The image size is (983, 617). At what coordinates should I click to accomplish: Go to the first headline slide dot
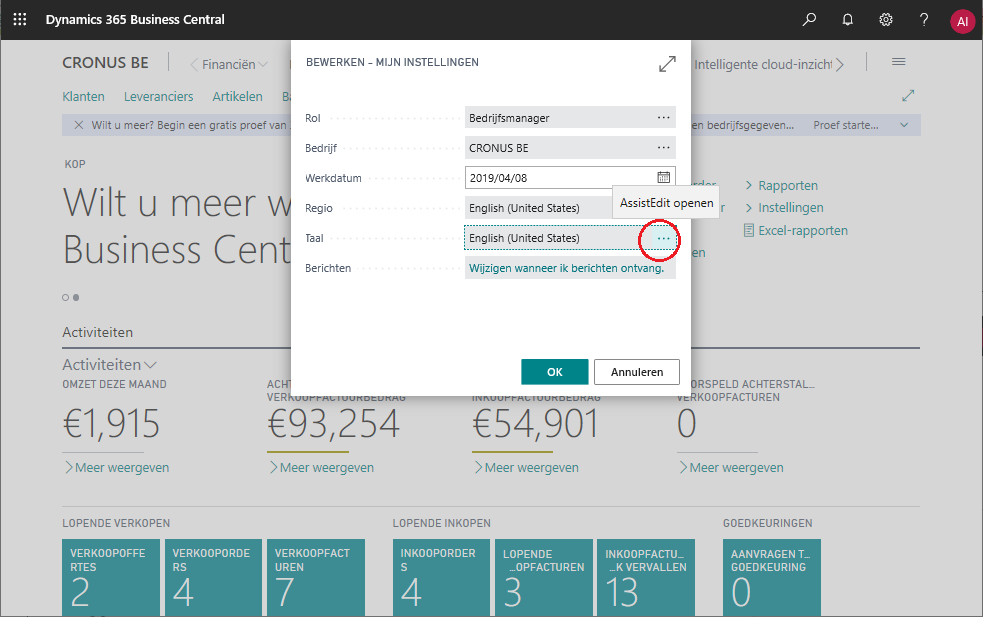tap(65, 297)
